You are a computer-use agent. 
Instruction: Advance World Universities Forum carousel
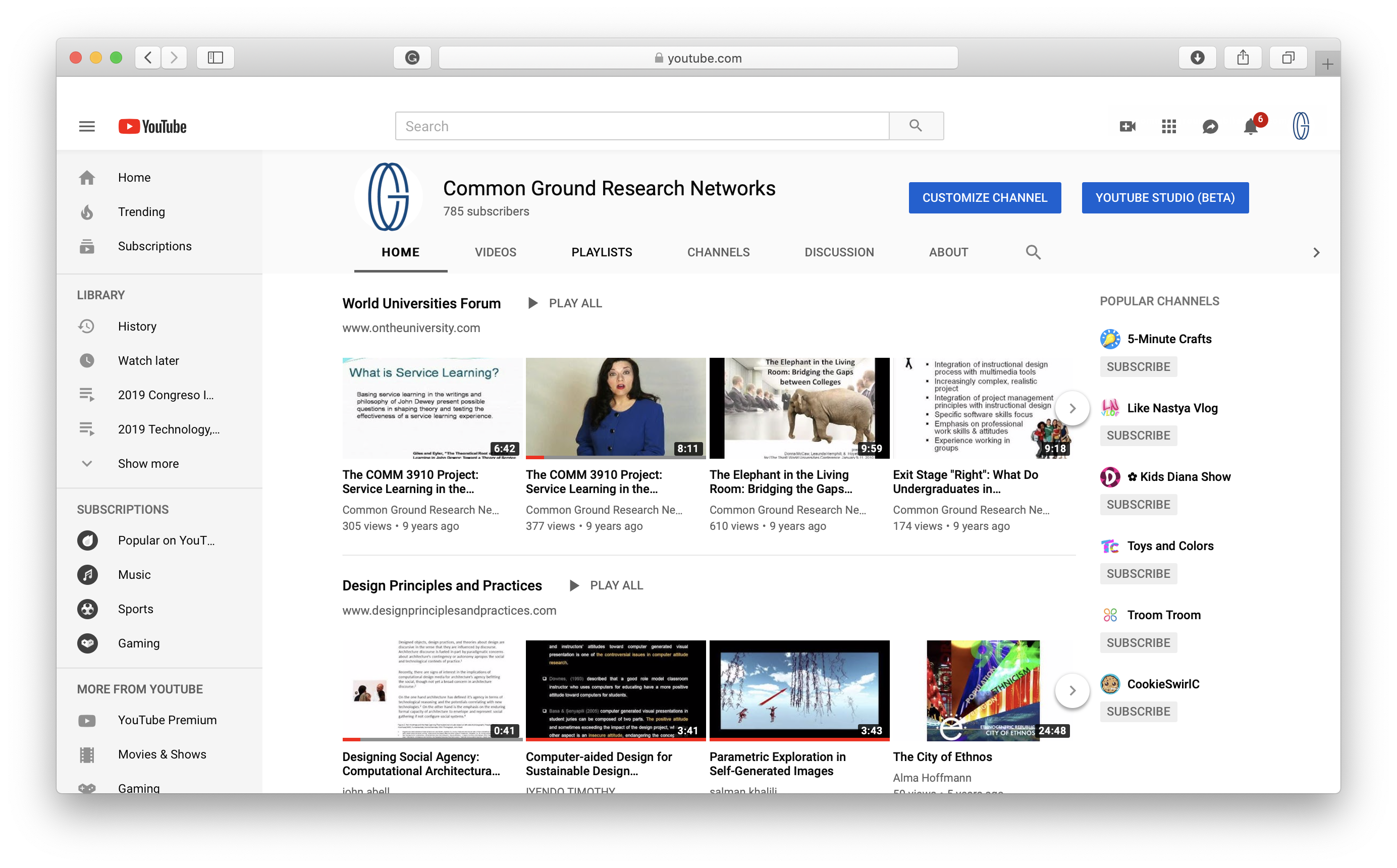(x=1072, y=408)
